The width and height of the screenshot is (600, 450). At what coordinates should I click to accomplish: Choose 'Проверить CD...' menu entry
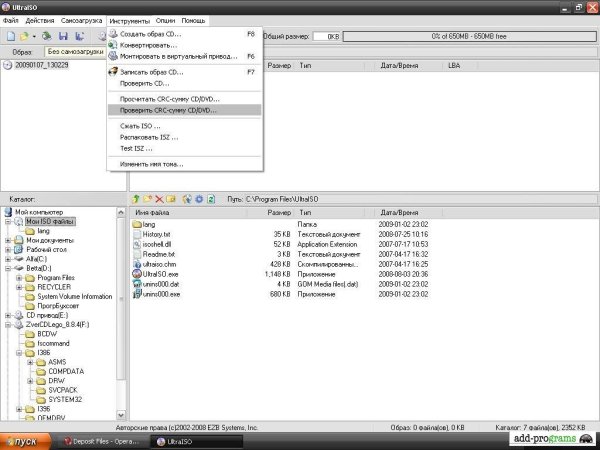click(185, 83)
